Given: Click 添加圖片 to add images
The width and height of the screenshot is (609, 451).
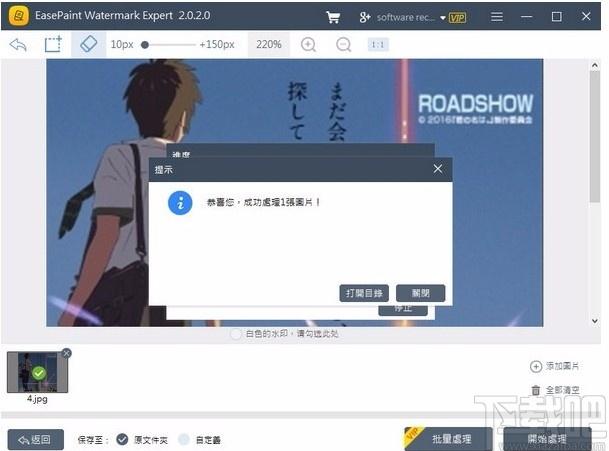Looking at the screenshot, I should point(555,366).
